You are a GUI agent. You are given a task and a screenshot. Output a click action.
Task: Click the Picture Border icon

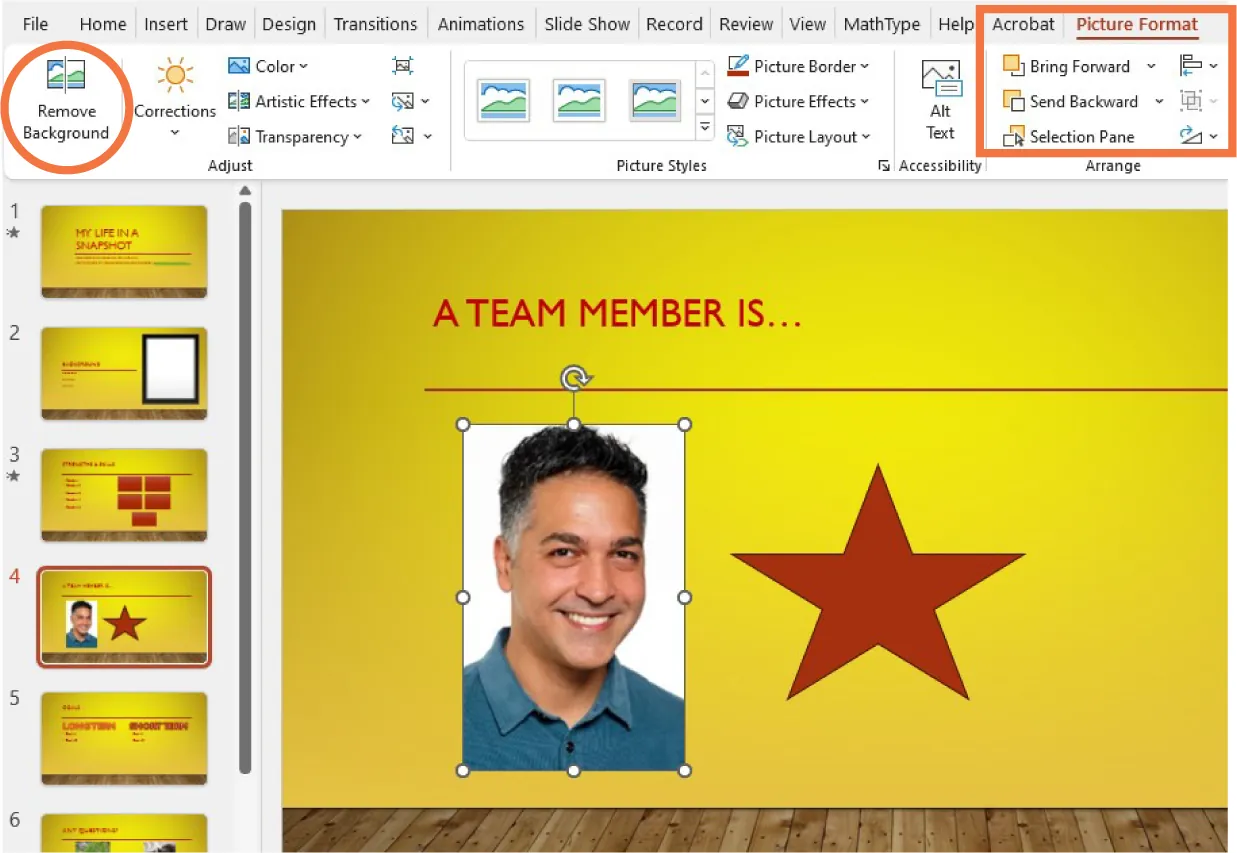click(x=740, y=66)
